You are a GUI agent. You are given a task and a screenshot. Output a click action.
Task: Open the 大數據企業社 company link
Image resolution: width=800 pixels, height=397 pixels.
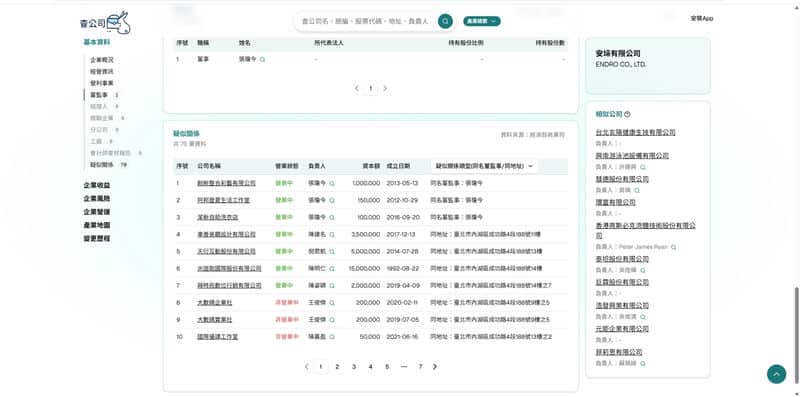214,303
